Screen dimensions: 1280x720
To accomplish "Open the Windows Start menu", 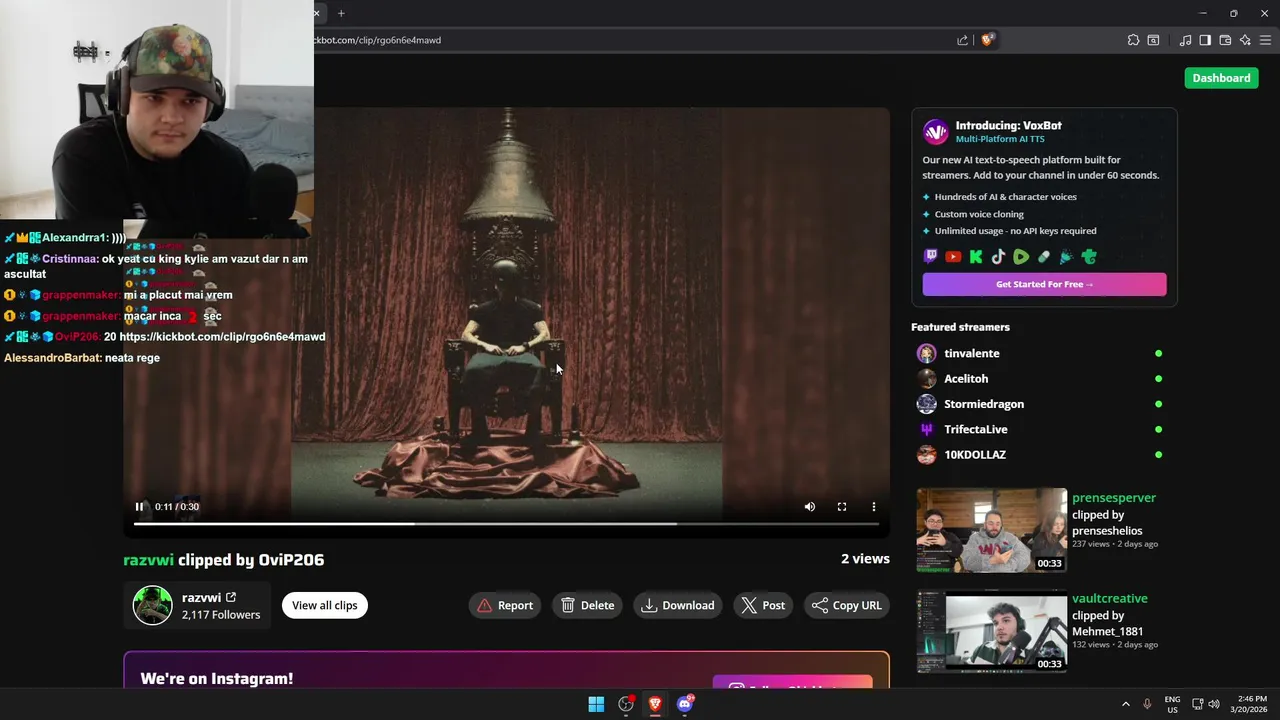I will click(x=596, y=704).
